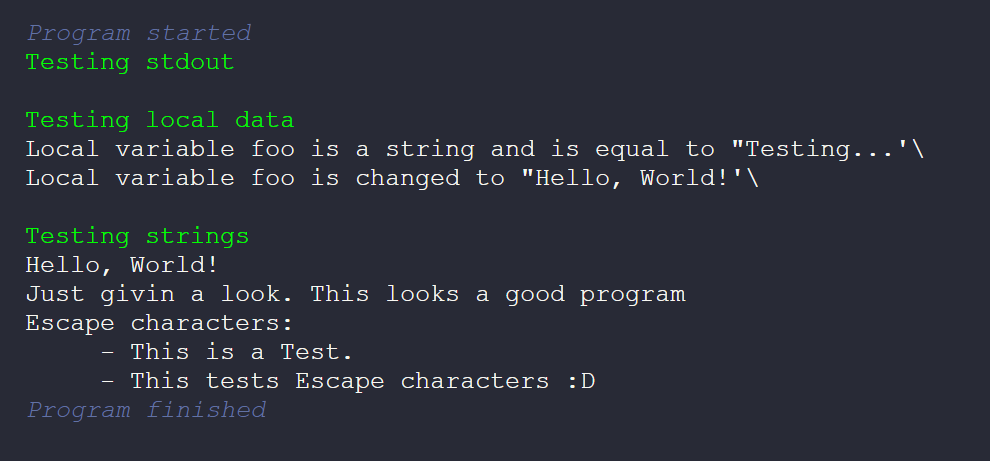The width and height of the screenshot is (990, 461).
Task: Click the "Escape characters:" label line
Action: tap(160, 324)
